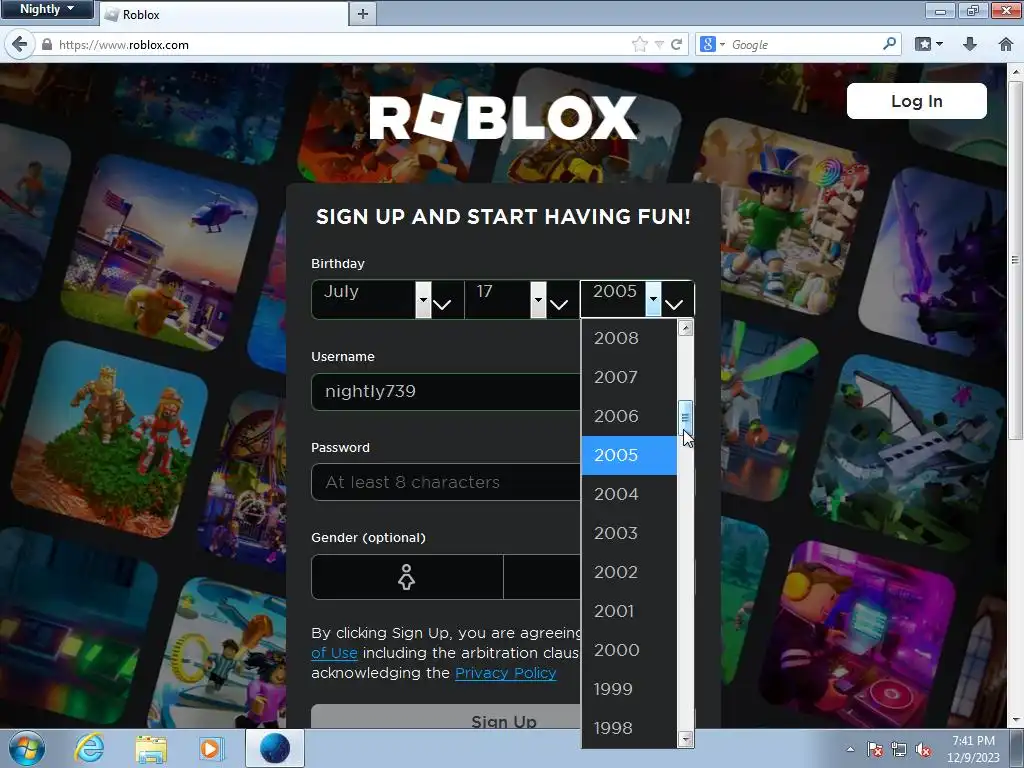Screen dimensions: 1024x768
Task: Click the search magnifier icon
Action: coord(889,44)
